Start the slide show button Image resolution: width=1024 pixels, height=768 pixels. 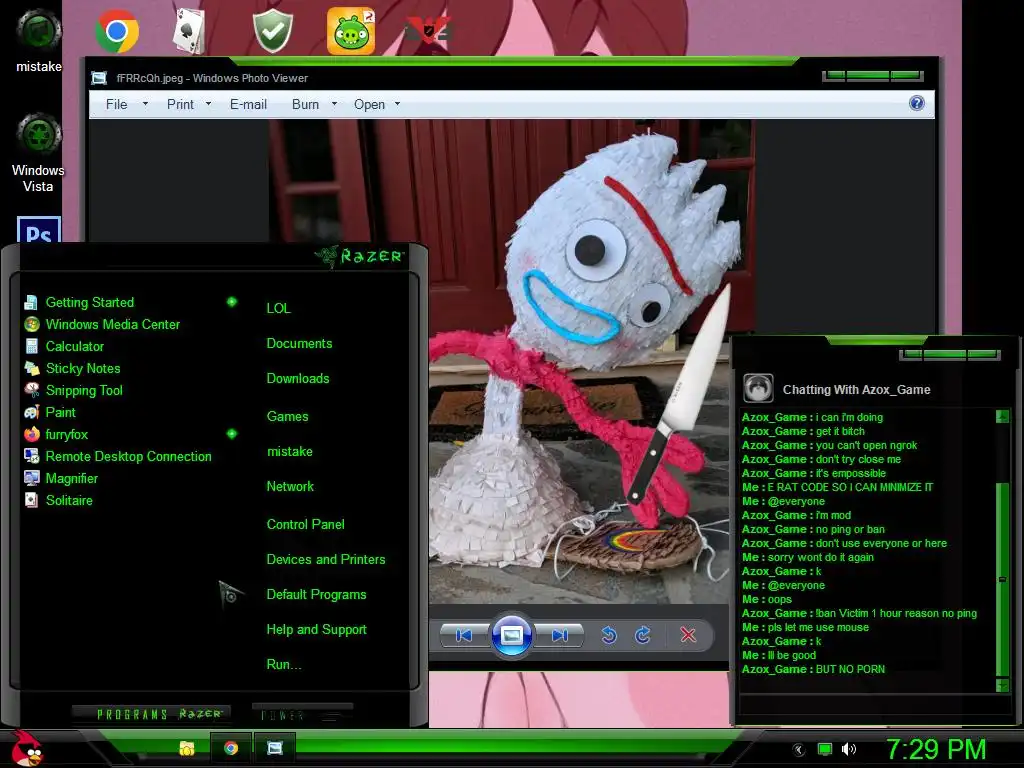coord(511,635)
